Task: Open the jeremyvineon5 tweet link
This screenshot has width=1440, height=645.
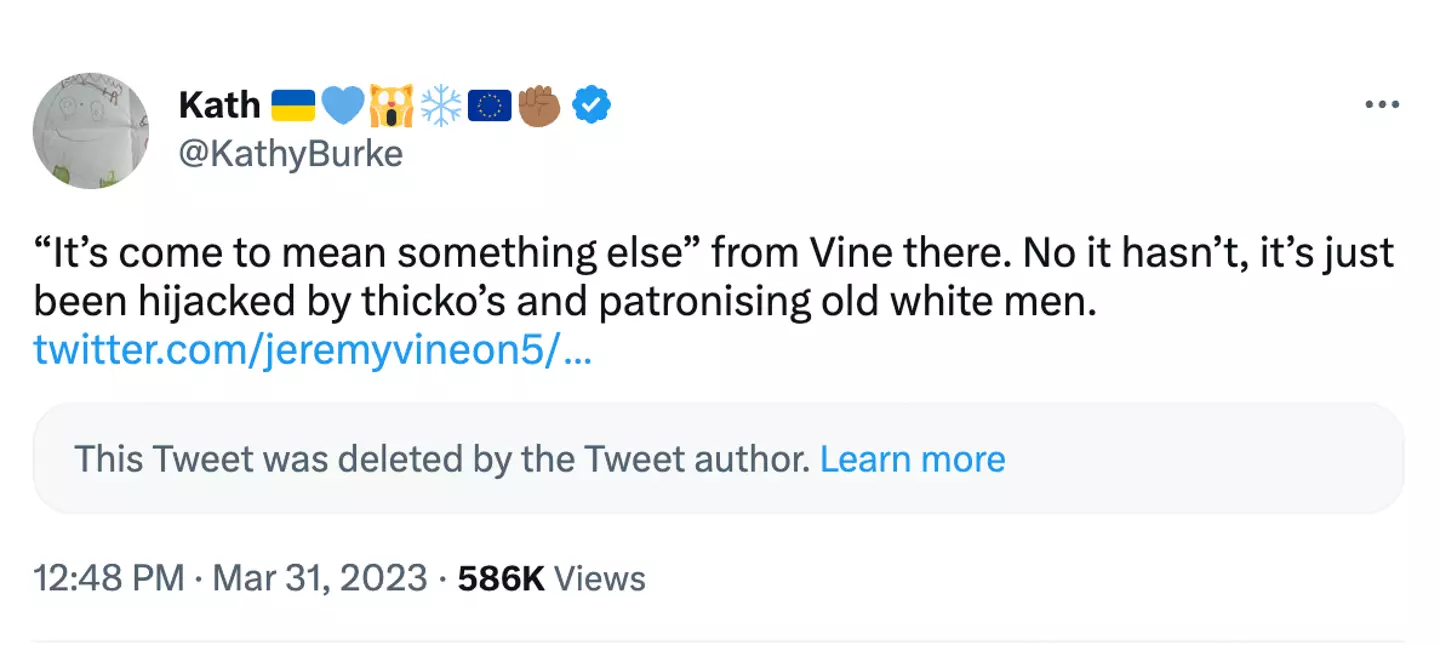Action: [311, 349]
